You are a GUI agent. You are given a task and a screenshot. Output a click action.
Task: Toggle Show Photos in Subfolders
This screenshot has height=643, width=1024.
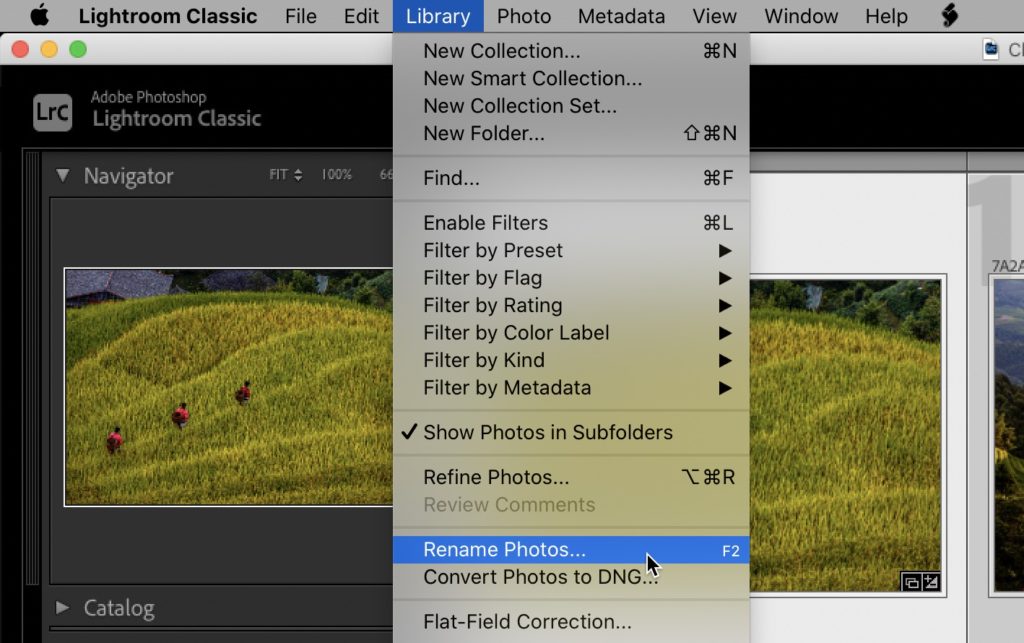tap(547, 433)
